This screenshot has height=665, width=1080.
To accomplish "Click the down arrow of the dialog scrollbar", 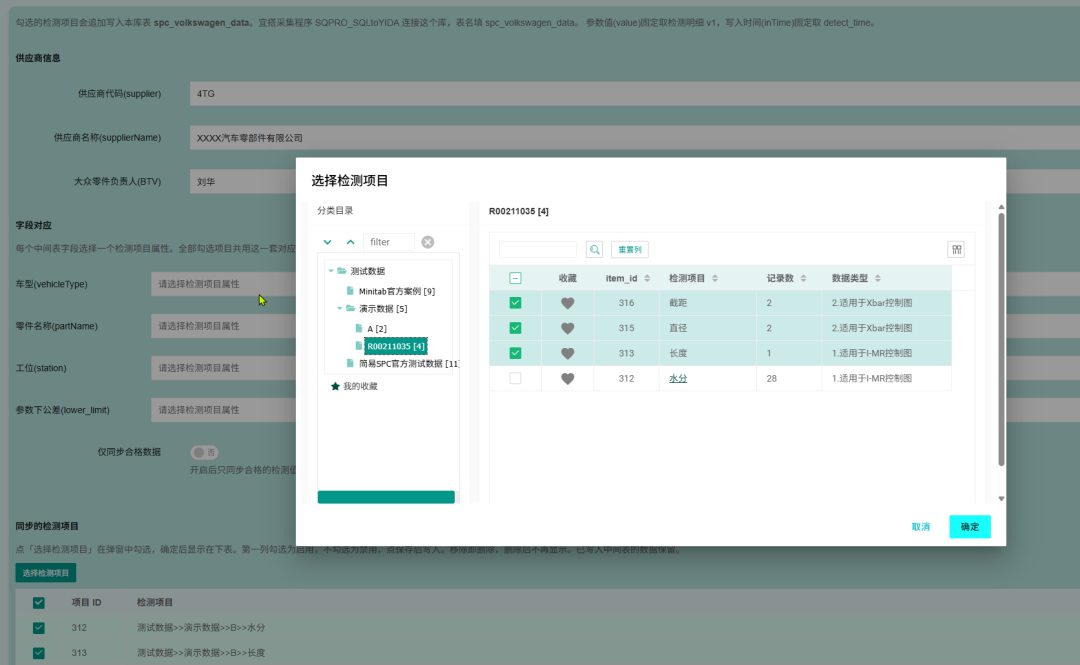I will (x=1001, y=498).
